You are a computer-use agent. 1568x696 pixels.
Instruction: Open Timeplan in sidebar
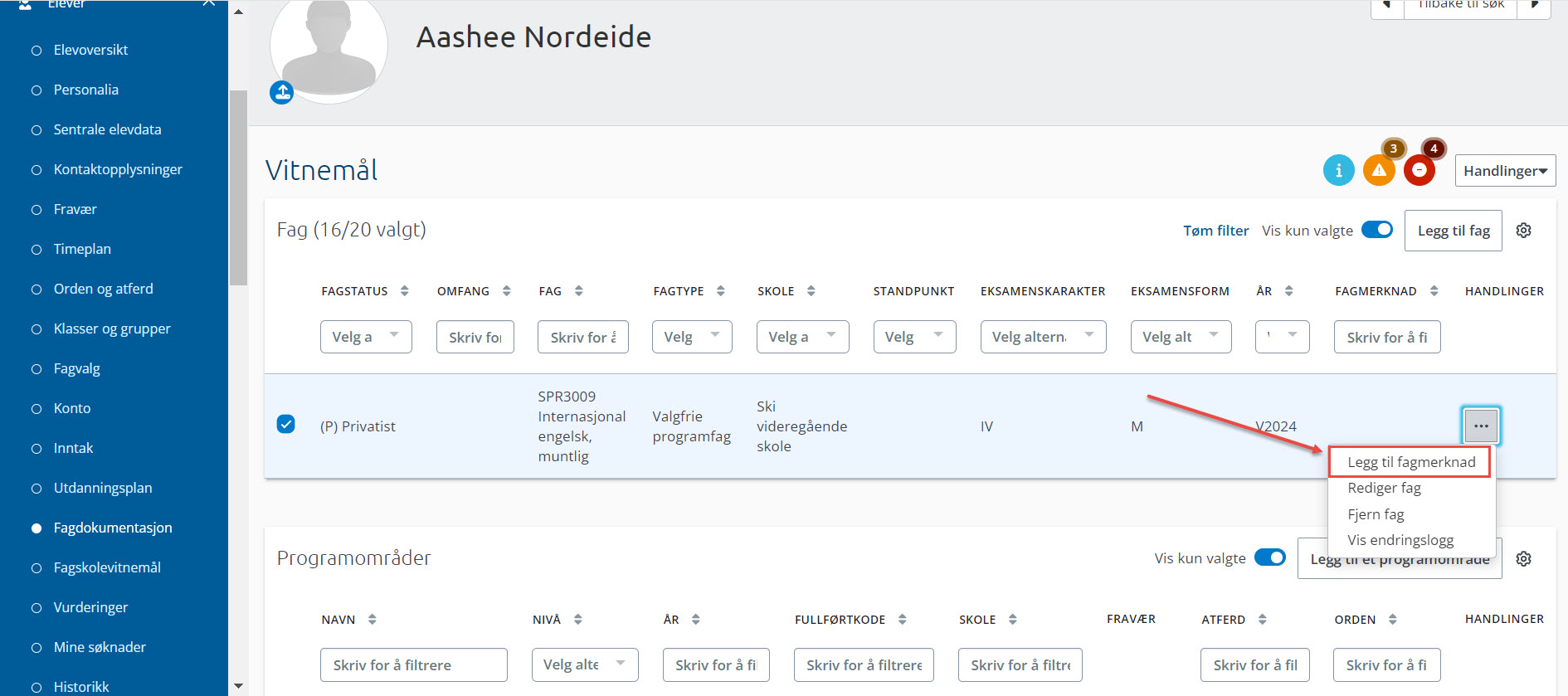tap(82, 249)
